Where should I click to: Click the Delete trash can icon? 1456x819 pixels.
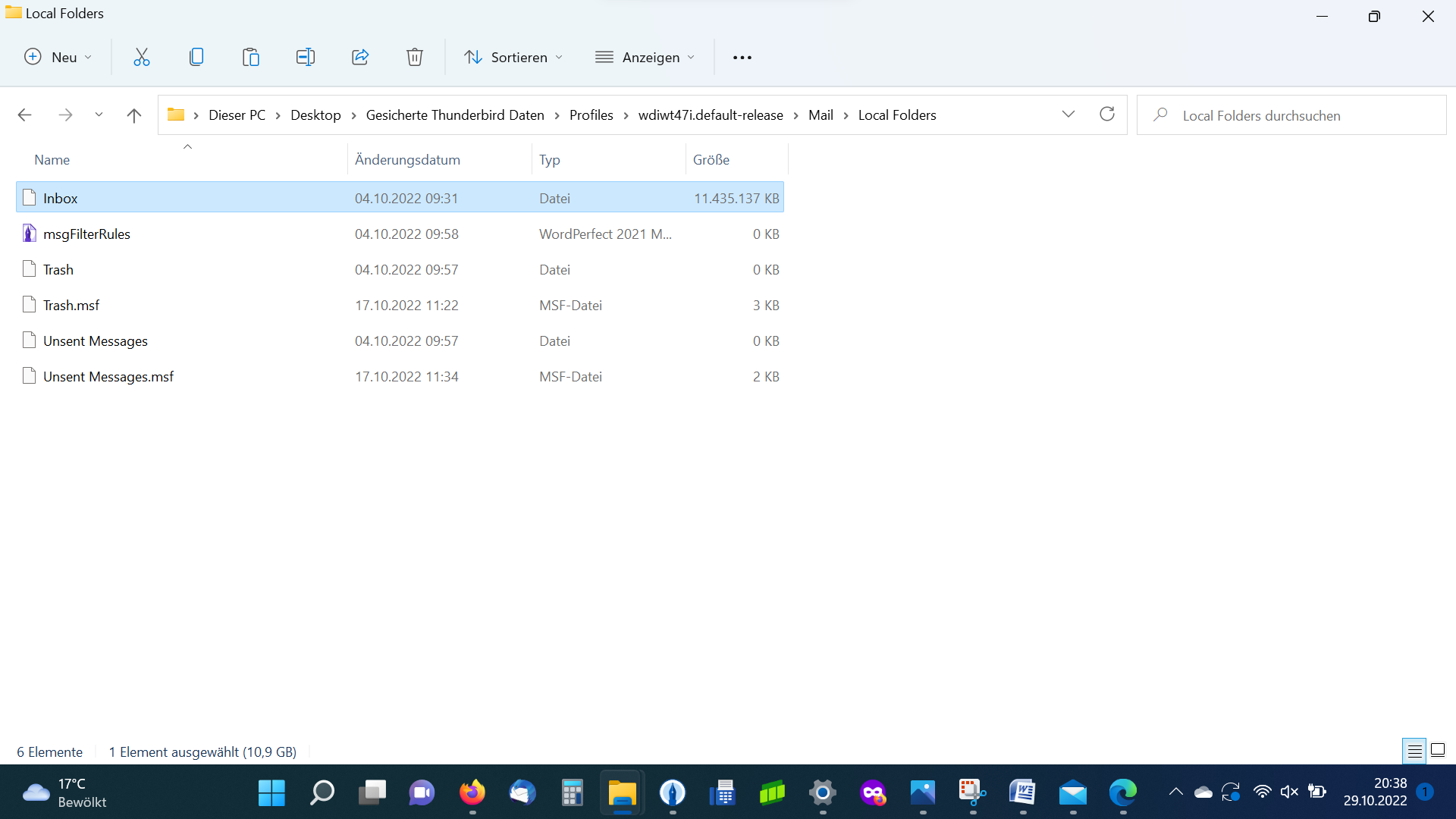click(415, 57)
